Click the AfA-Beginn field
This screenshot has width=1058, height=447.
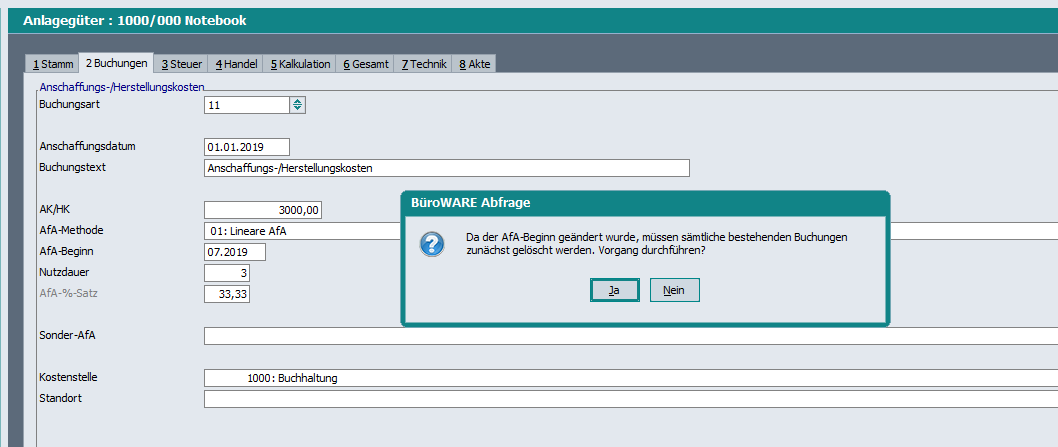pyautogui.click(x=234, y=252)
